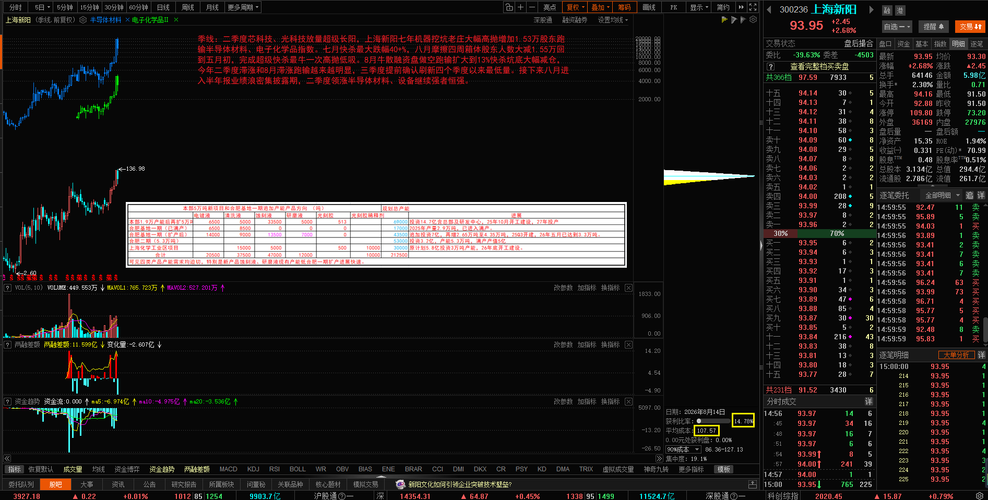Click the 追 icon beside 逐笔委托
The height and width of the screenshot is (500, 988).
970,195
